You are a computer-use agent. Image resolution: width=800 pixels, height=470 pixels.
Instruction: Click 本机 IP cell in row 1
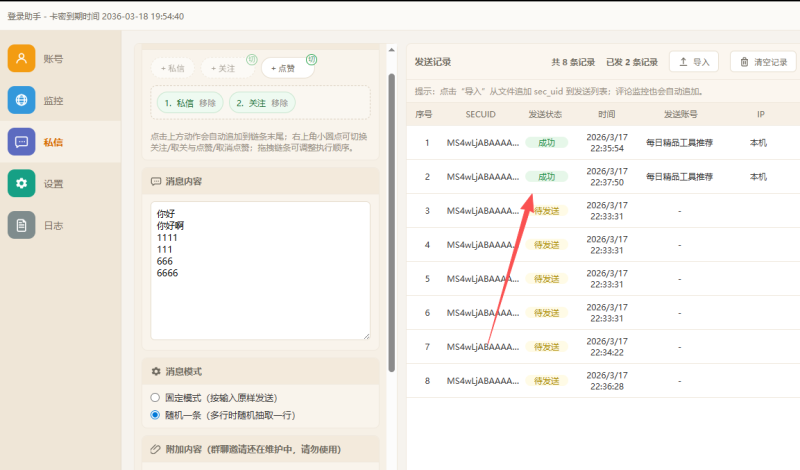[x=758, y=143]
